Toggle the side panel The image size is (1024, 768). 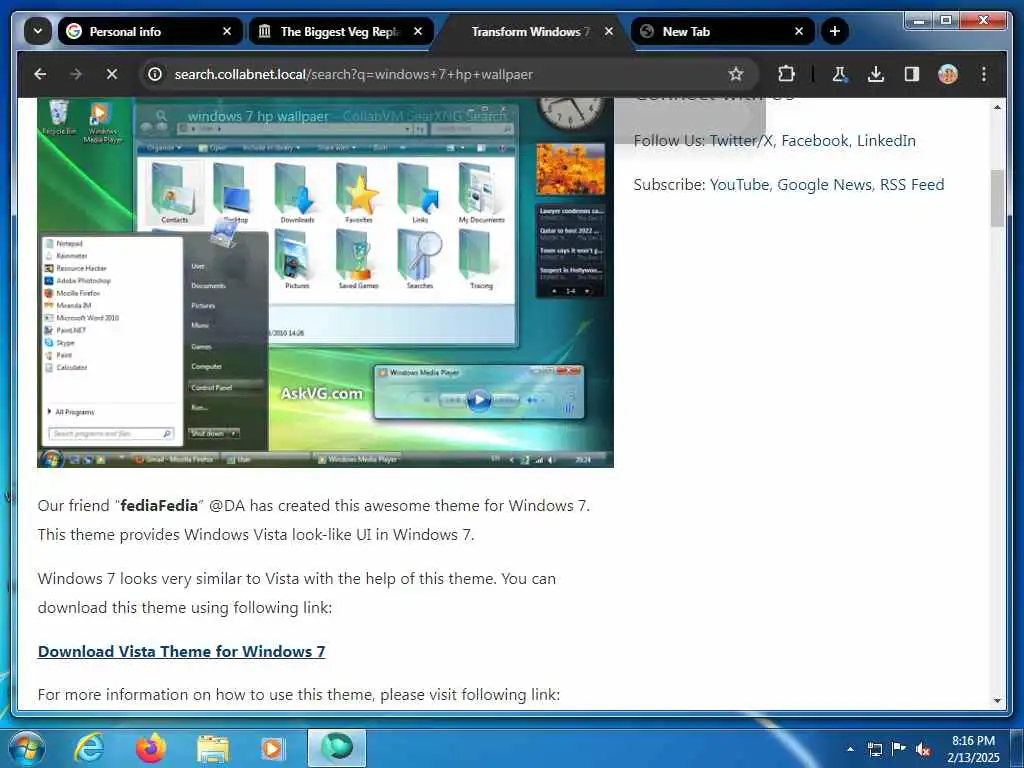point(912,74)
